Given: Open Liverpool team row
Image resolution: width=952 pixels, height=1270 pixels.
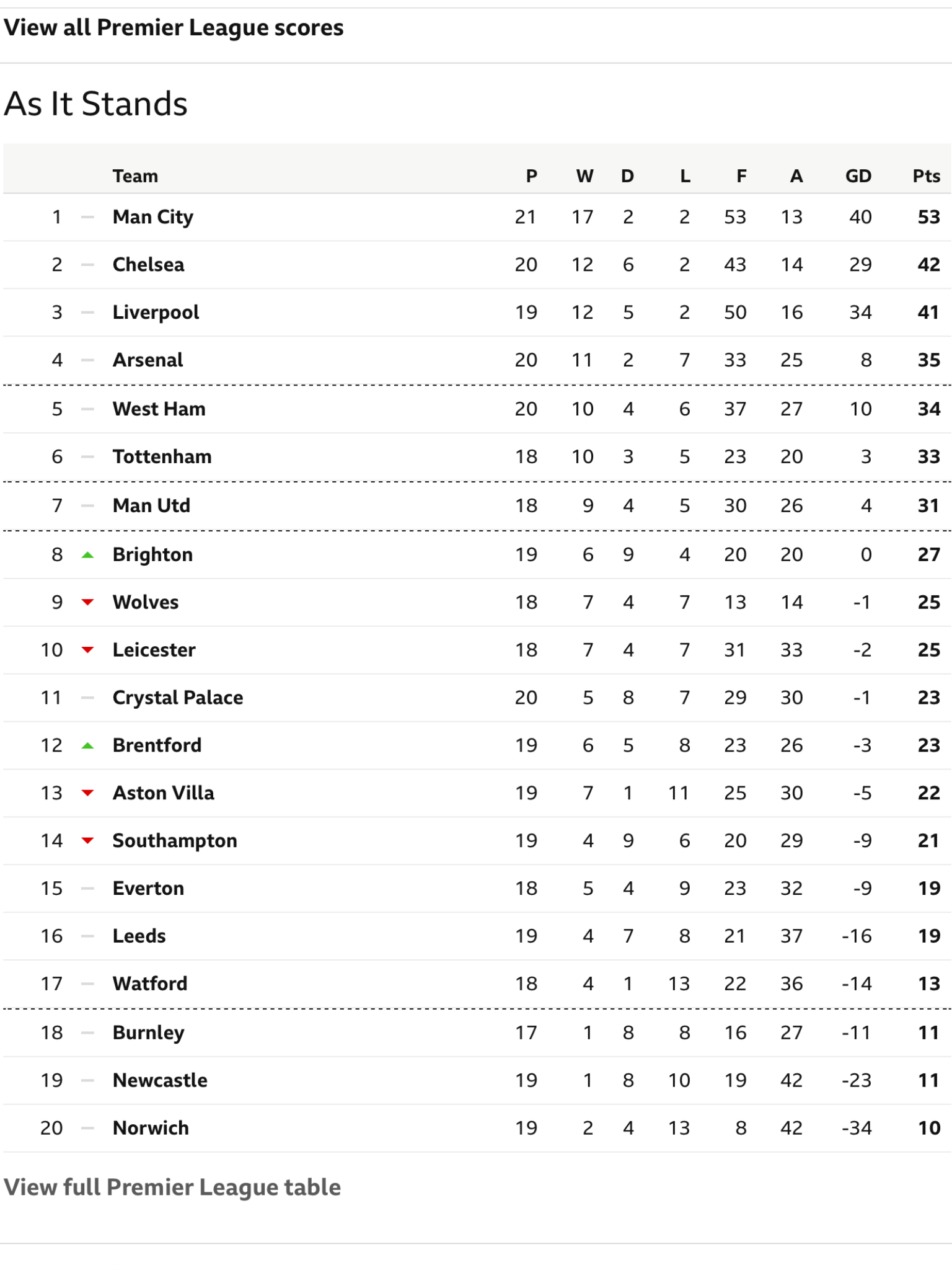Looking at the screenshot, I should pos(477,313).
